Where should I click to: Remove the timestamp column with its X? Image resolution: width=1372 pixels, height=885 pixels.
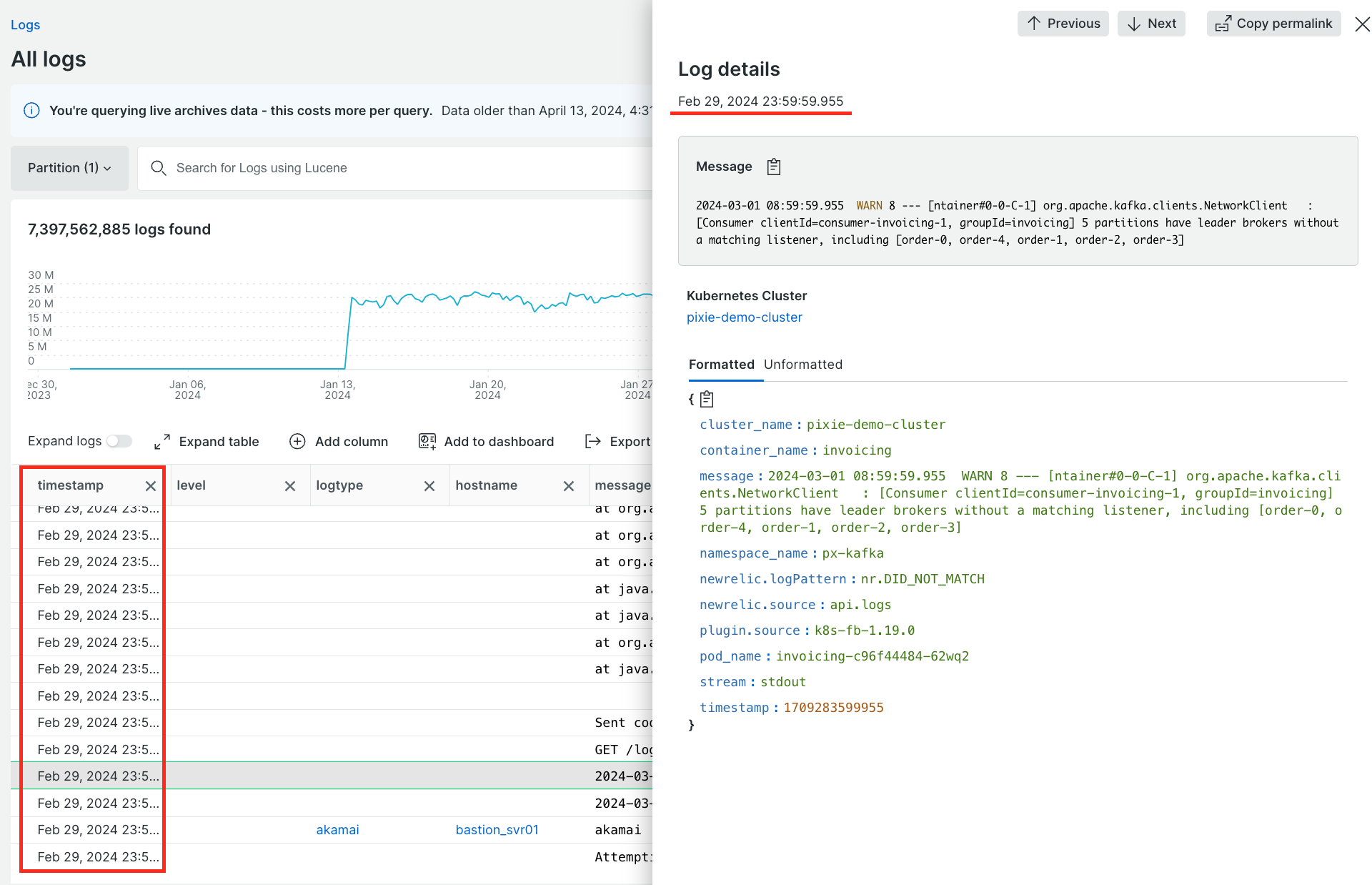pyautogui.click(x=150, y=486)
